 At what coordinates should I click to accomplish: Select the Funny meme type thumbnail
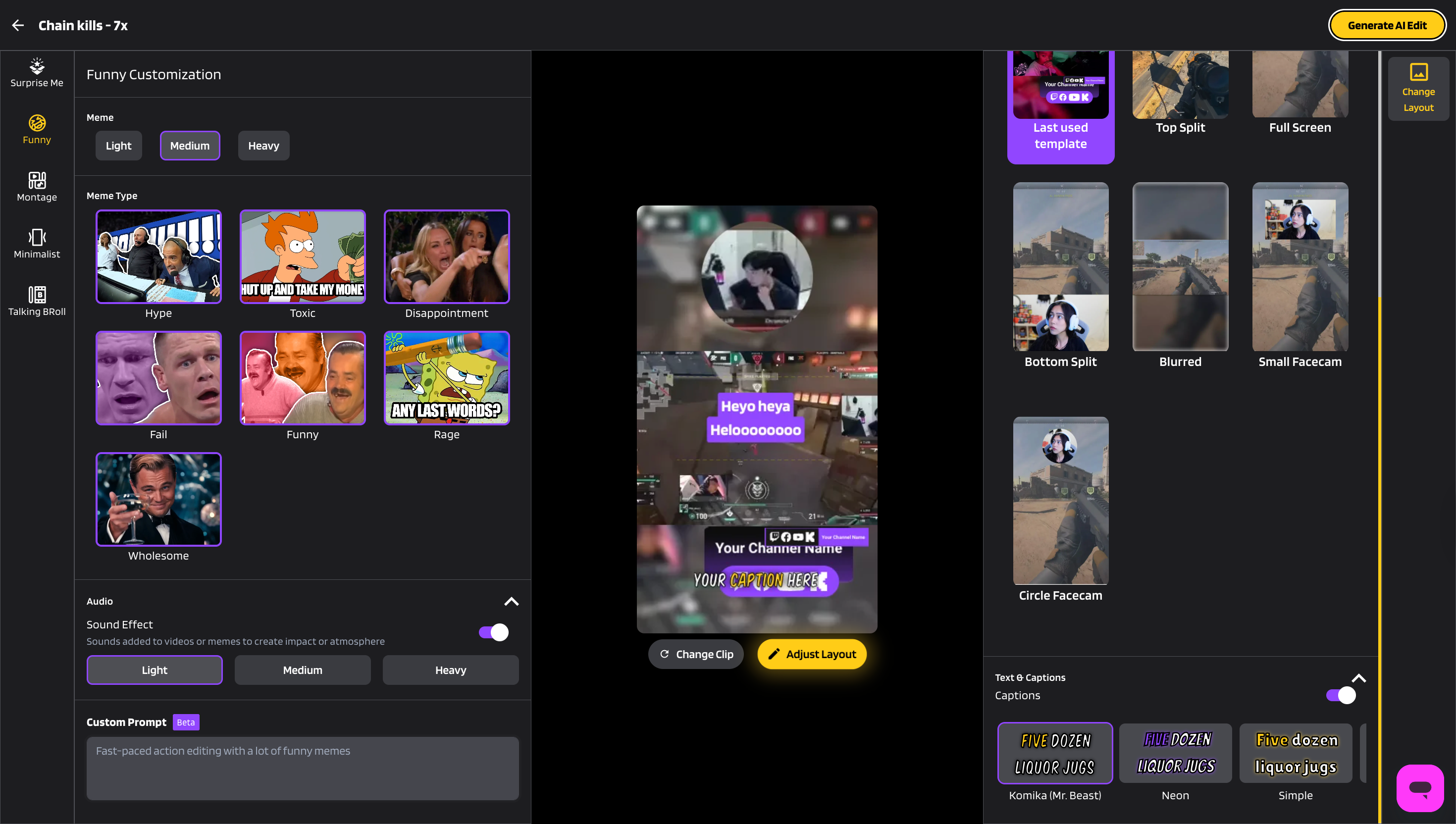click(303, 378)
